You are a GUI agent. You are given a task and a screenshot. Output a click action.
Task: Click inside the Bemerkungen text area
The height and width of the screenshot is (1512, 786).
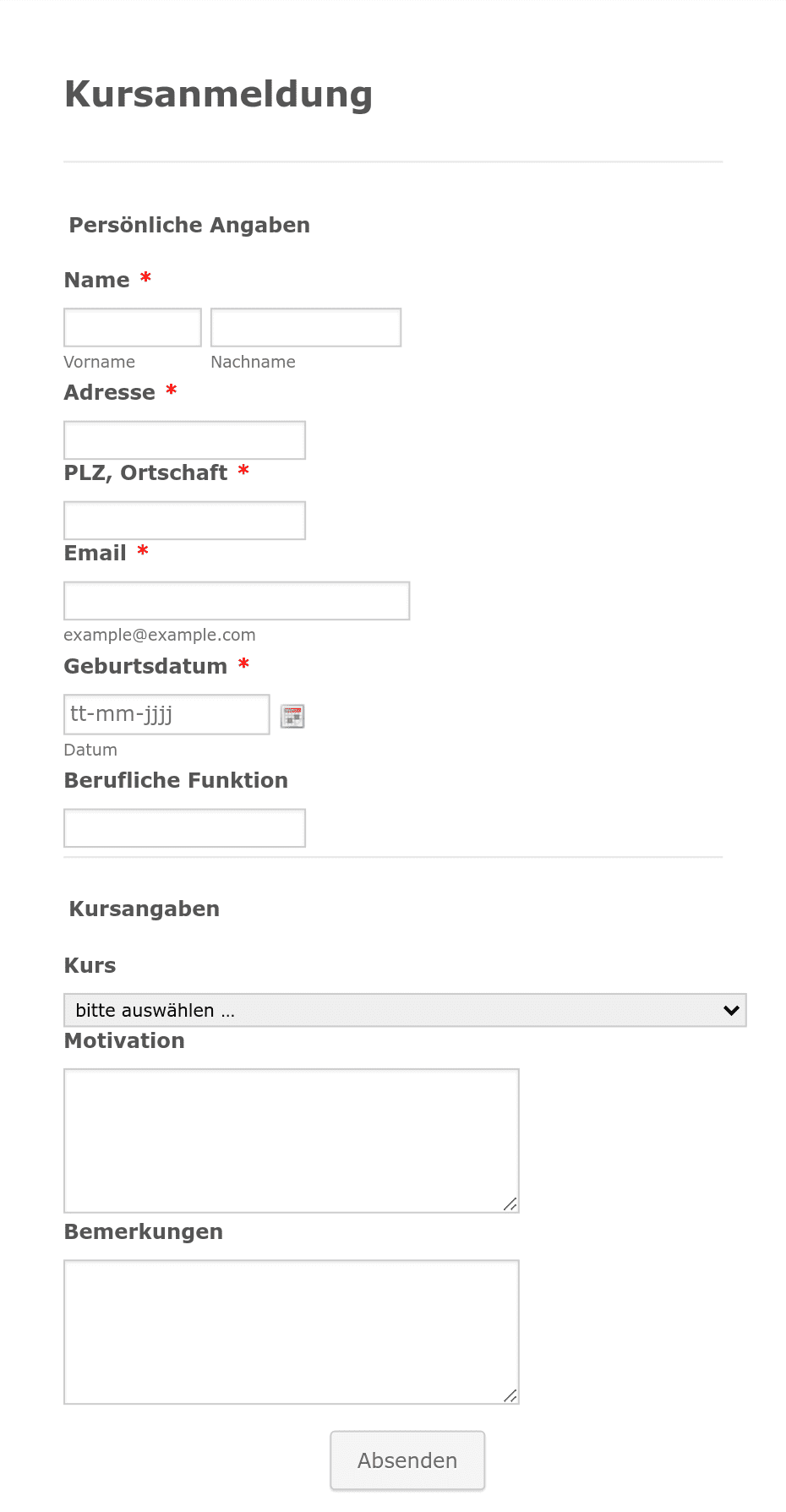point(292,1332)
